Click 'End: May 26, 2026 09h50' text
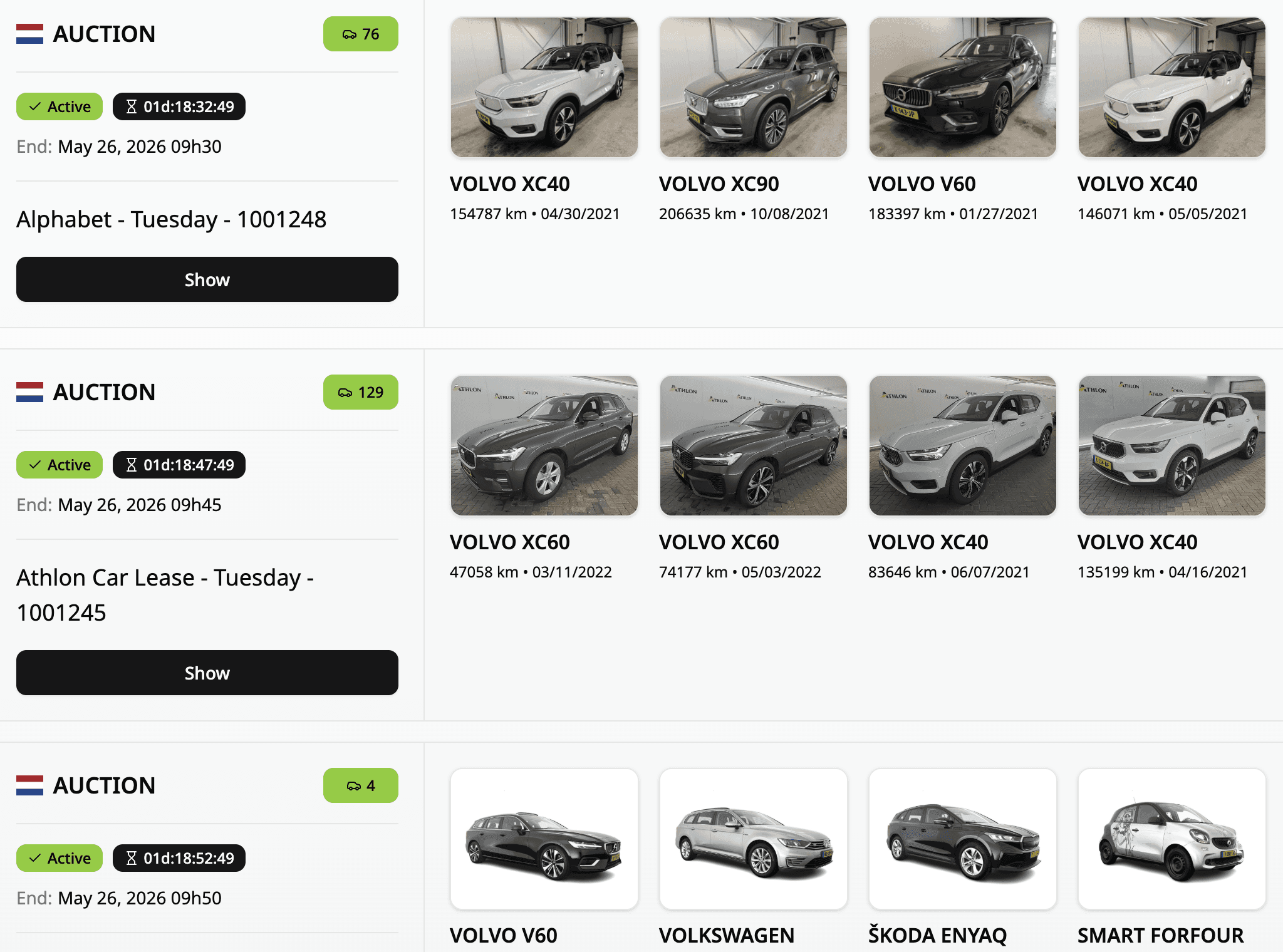1283x952 pixels. pos(119,898)
